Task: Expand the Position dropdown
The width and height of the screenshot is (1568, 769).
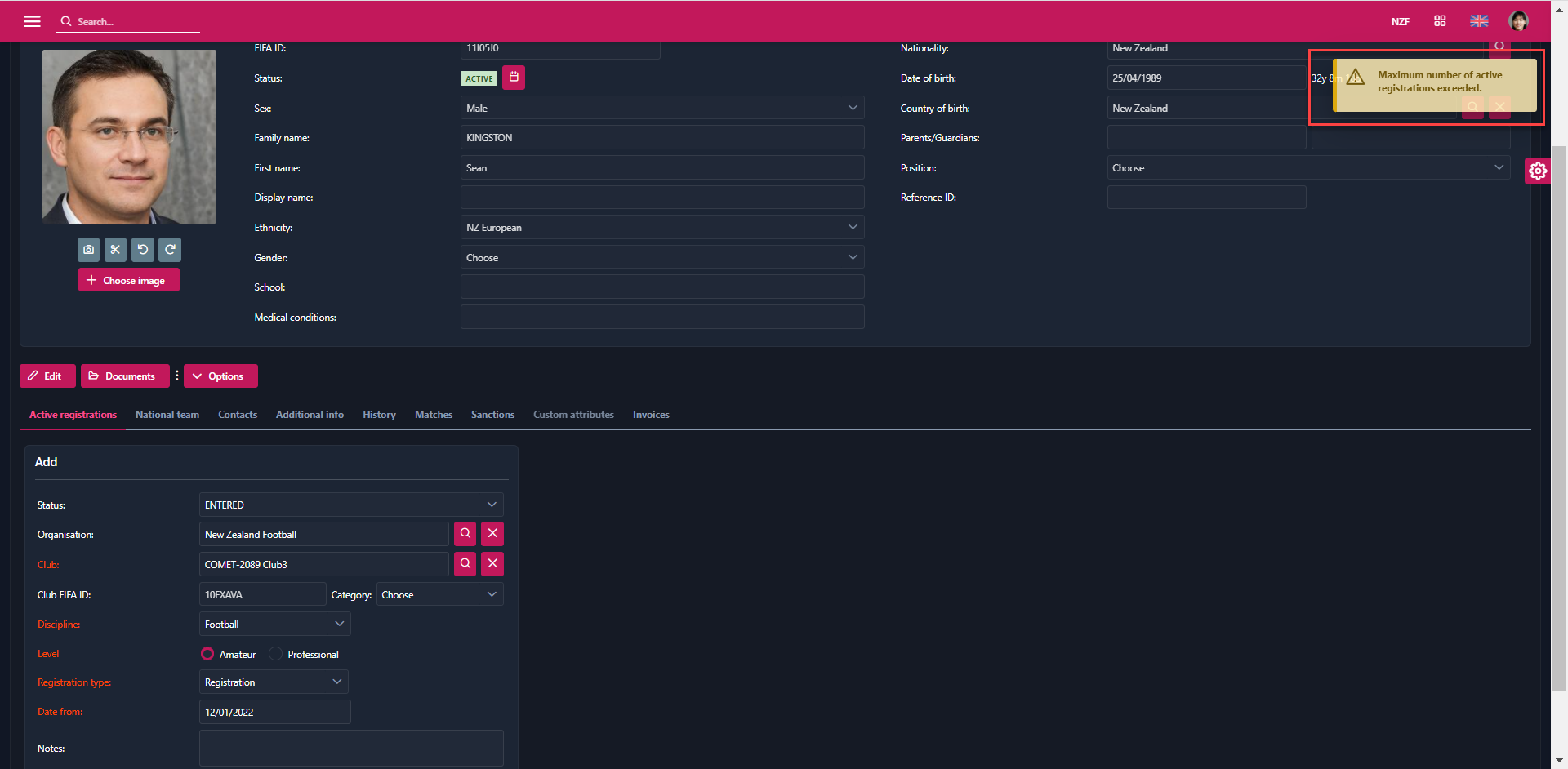Action: (x=1307, y=168)
